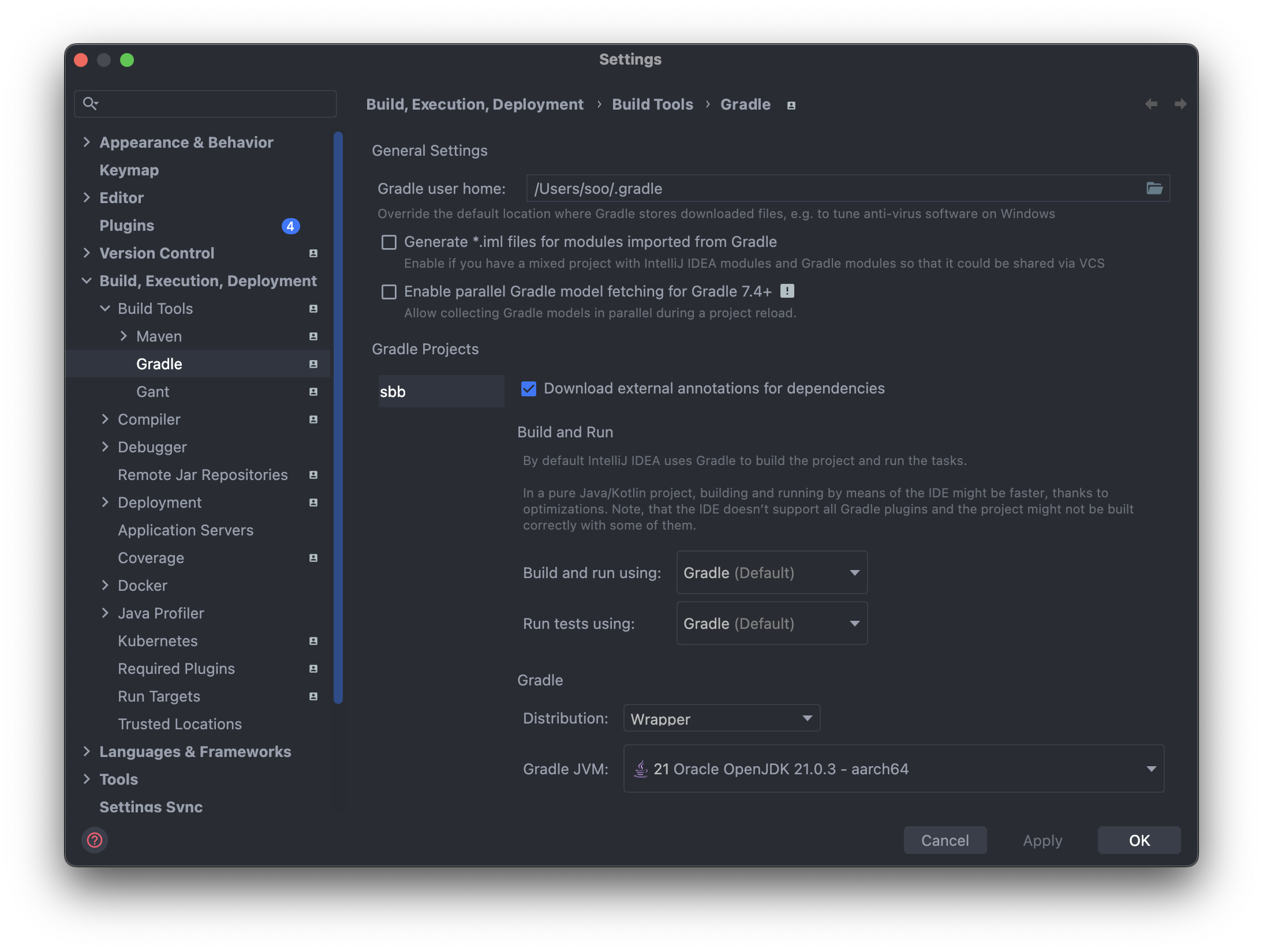
Task: Open the Run tests using dropdown
Action: point(772,623)
